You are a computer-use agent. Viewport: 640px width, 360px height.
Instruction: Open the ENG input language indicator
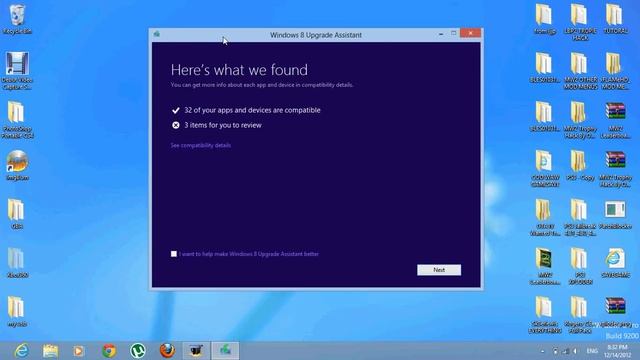(x=592, y=351)
